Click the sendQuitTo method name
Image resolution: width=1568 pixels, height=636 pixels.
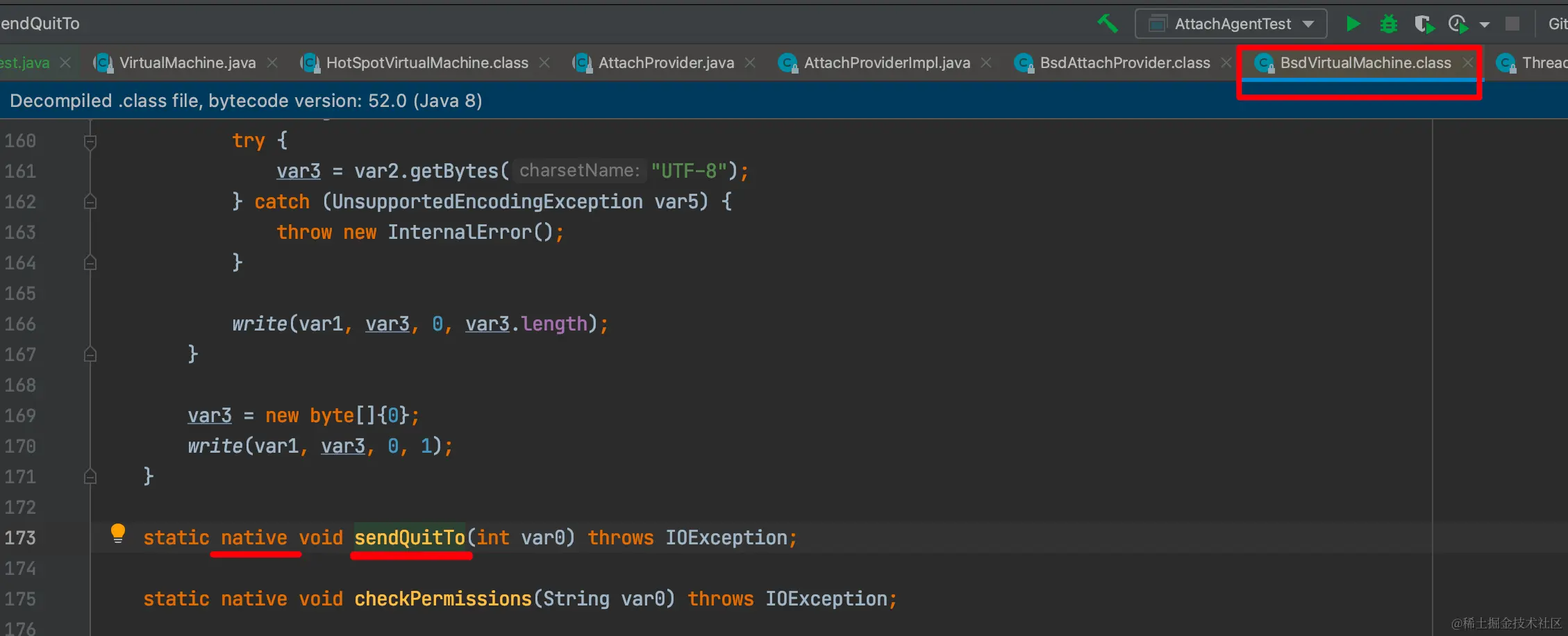click(x=410, y=537)
